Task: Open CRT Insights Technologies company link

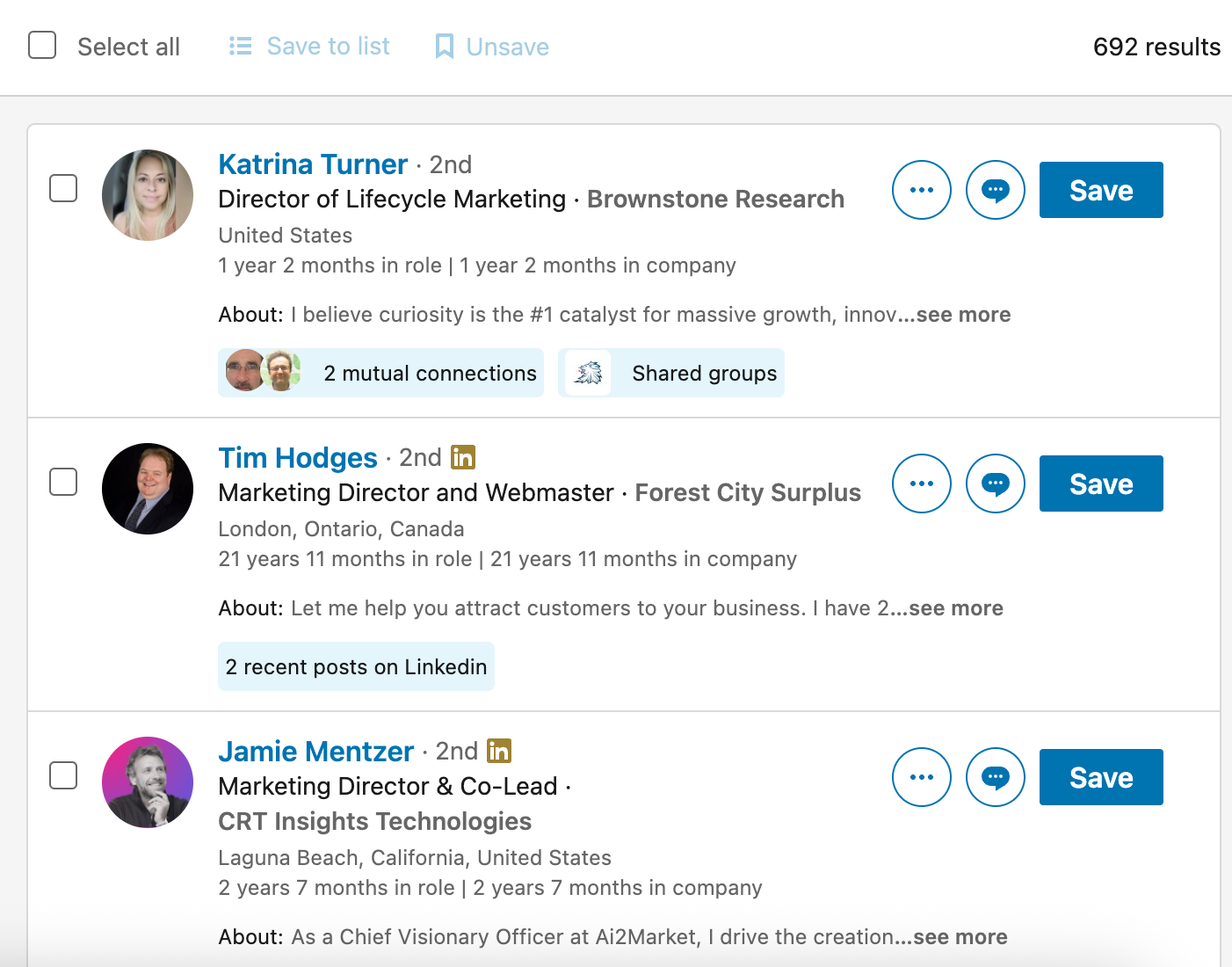Action: pos(374,821)
